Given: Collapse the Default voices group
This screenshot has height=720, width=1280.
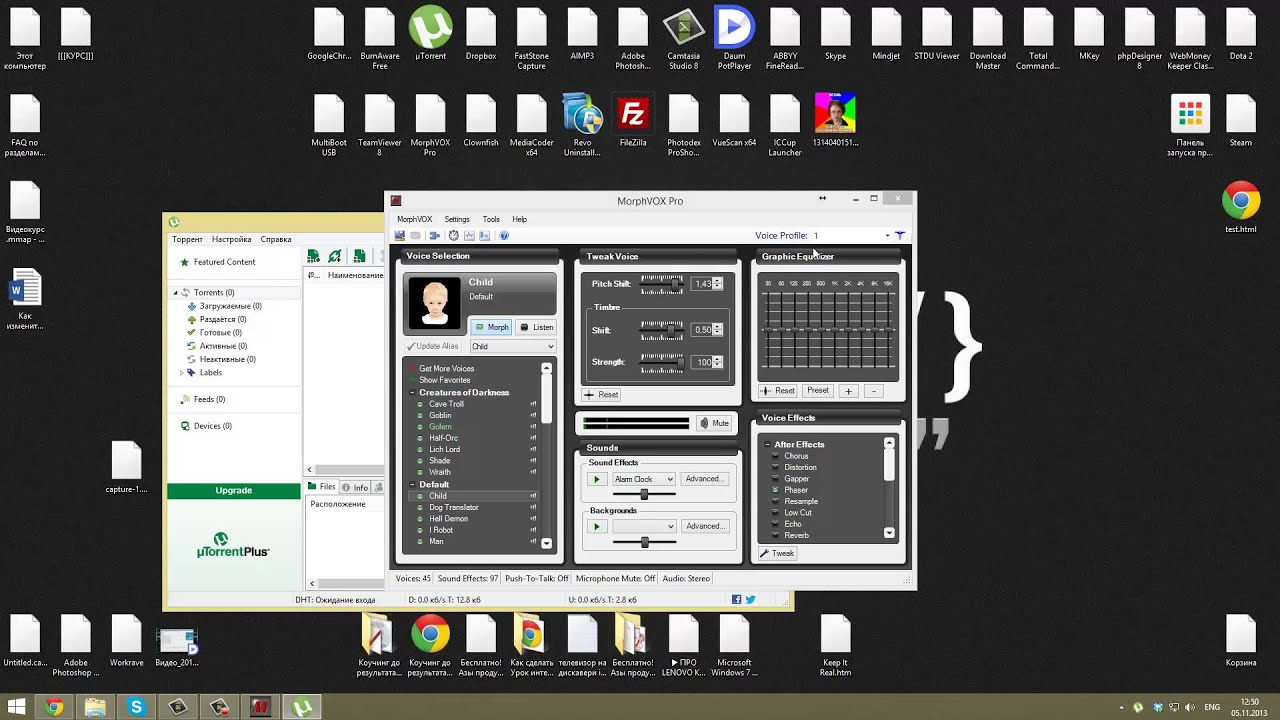Looking at the screenshot, I should (412, 484).
